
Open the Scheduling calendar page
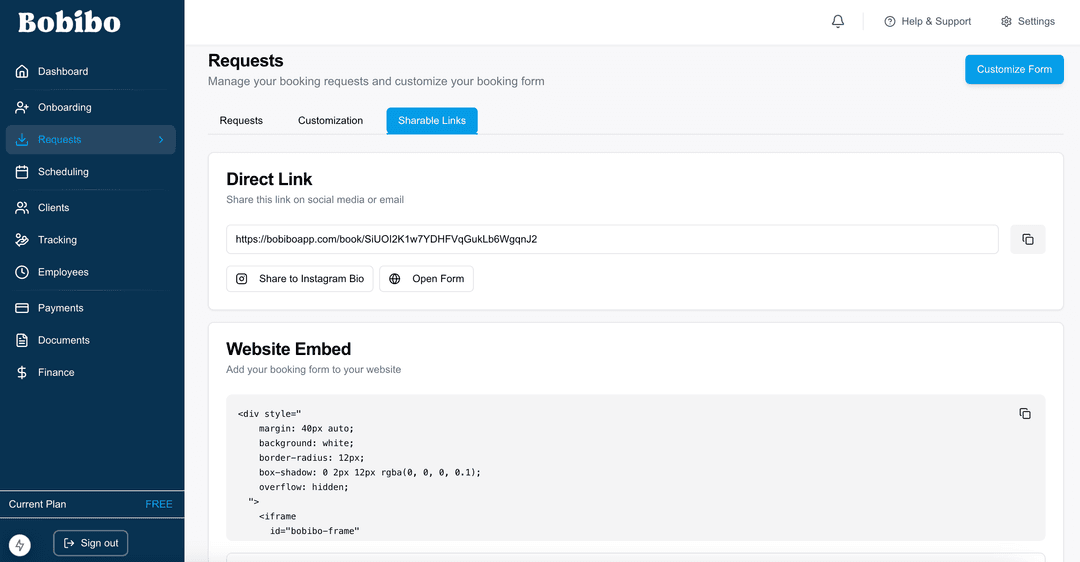[x=63, y=172]
